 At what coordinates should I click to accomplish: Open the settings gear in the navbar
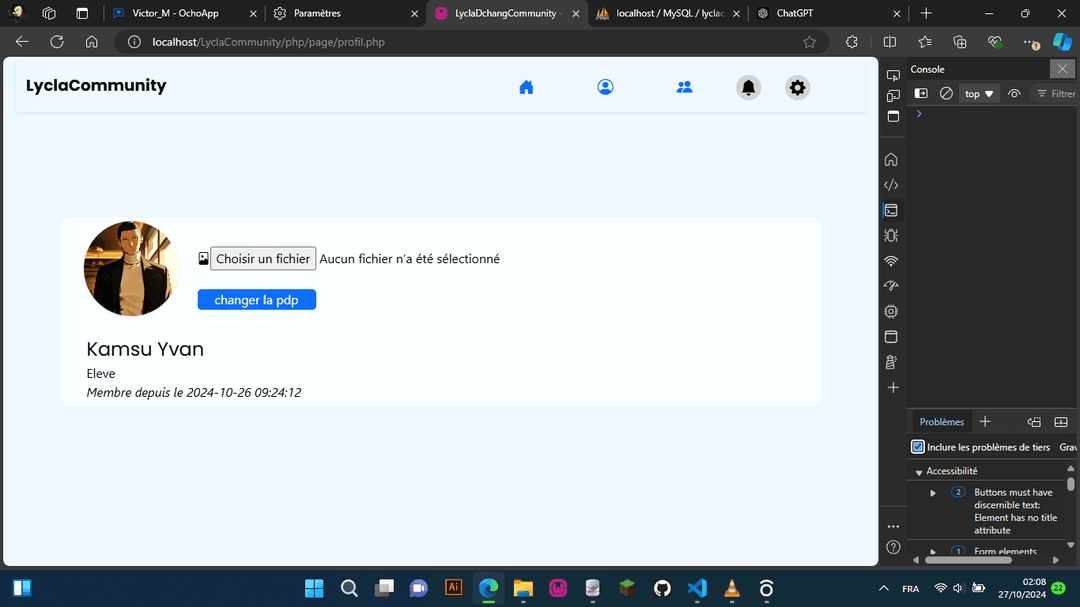tap(798, 88)
